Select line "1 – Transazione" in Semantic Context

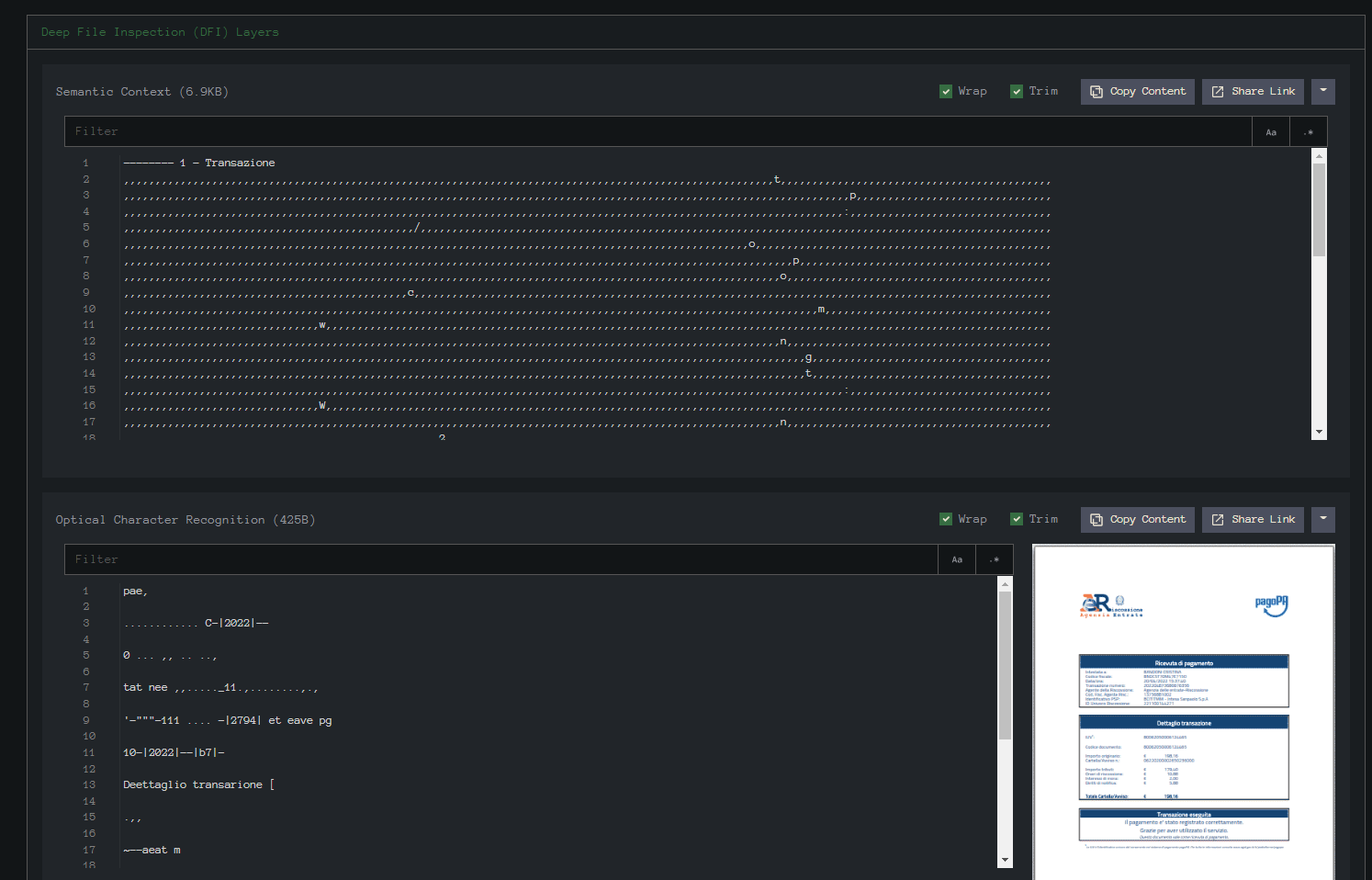click(199, 163)
